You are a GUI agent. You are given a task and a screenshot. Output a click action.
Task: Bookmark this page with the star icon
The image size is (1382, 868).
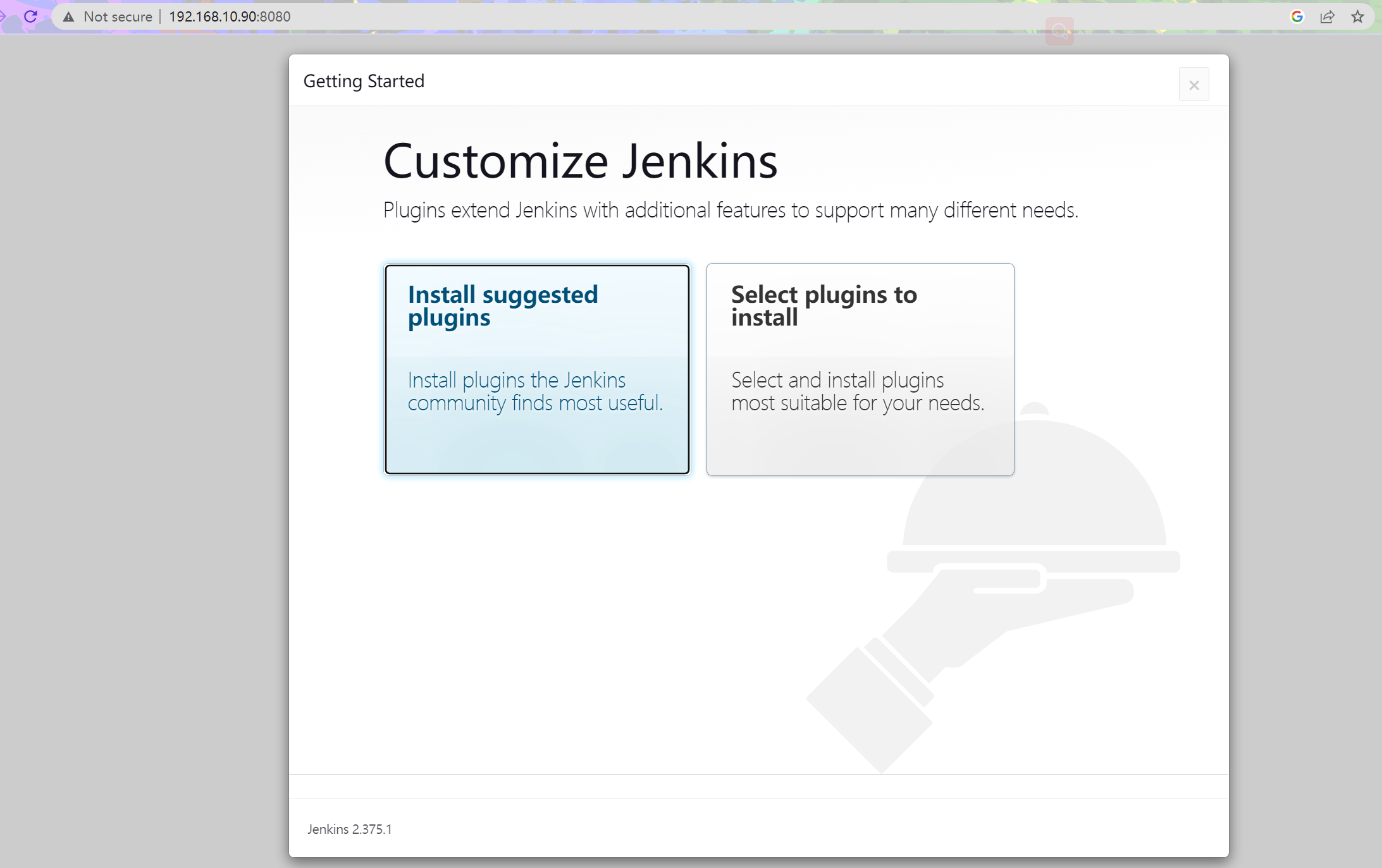(1357, 16)
